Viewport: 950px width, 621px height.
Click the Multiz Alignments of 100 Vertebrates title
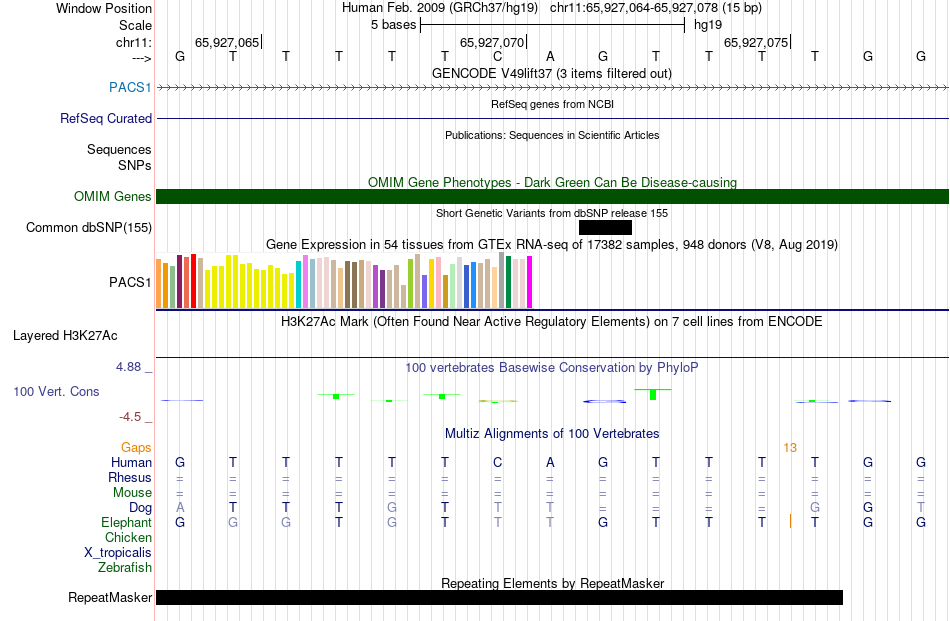552,433
